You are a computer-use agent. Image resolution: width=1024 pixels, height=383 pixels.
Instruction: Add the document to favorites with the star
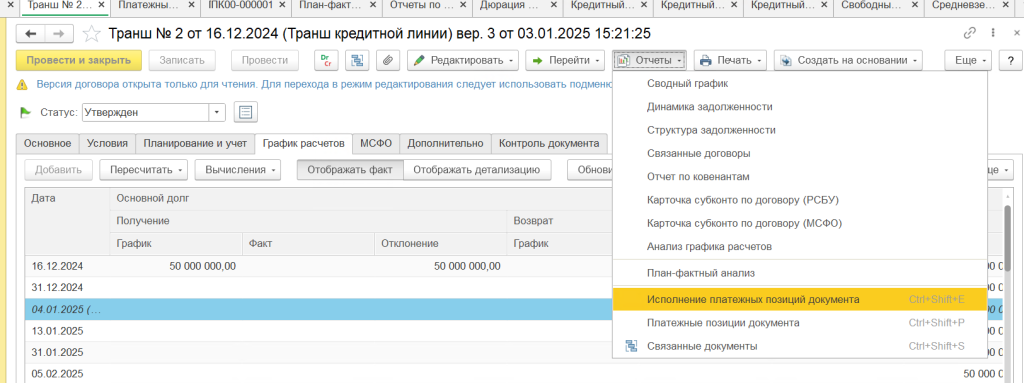coord(92,33)
